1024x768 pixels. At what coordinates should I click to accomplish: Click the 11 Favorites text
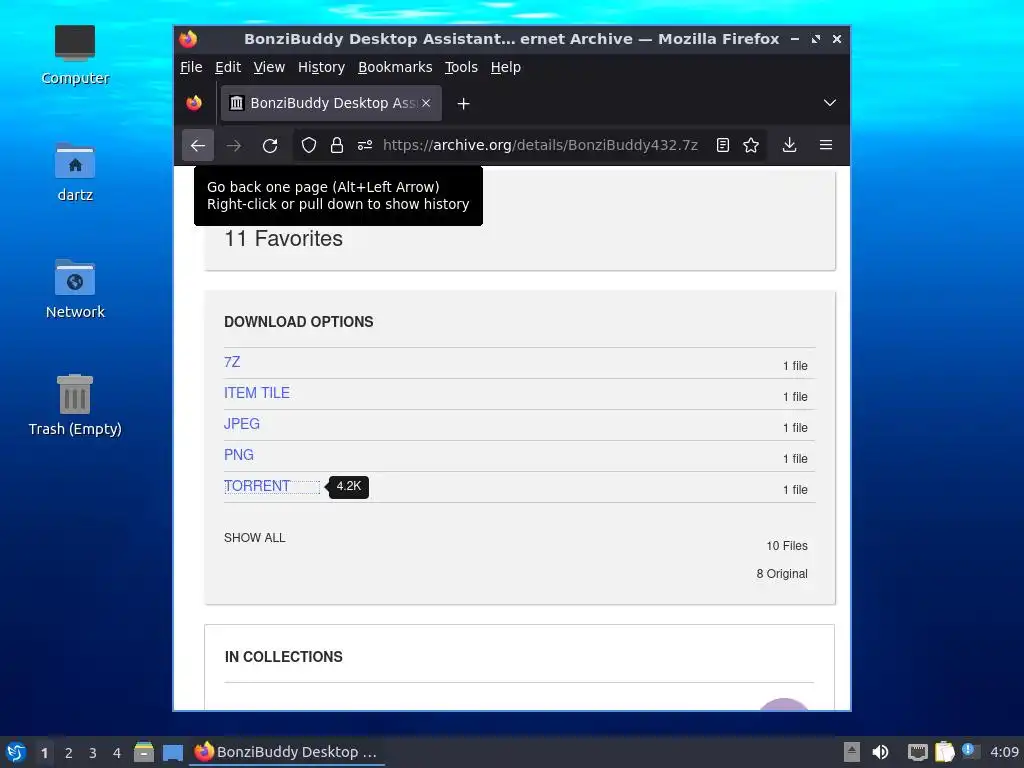pyautogui.click(x=283, y=238)
